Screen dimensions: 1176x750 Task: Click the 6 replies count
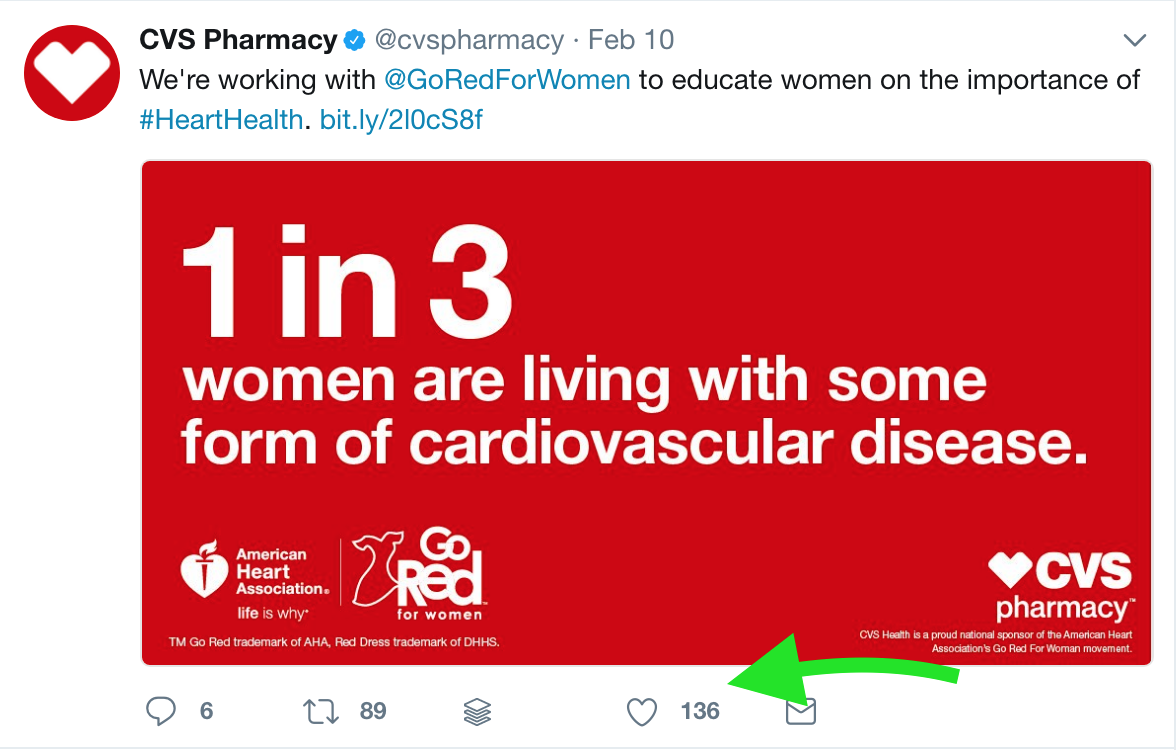[207, 711]
